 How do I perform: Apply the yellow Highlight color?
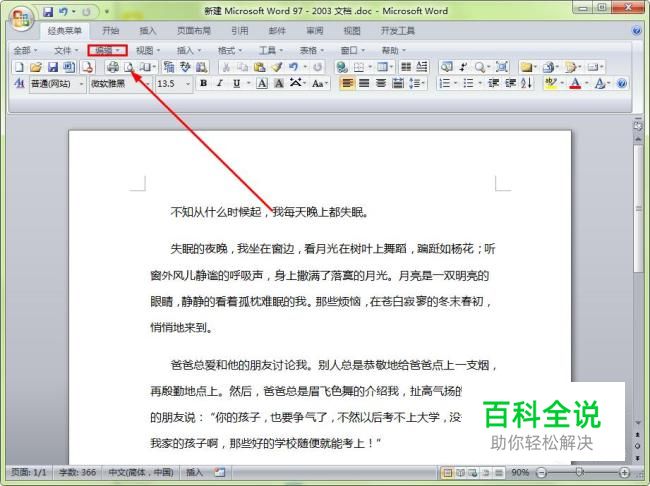pos(551,84)
